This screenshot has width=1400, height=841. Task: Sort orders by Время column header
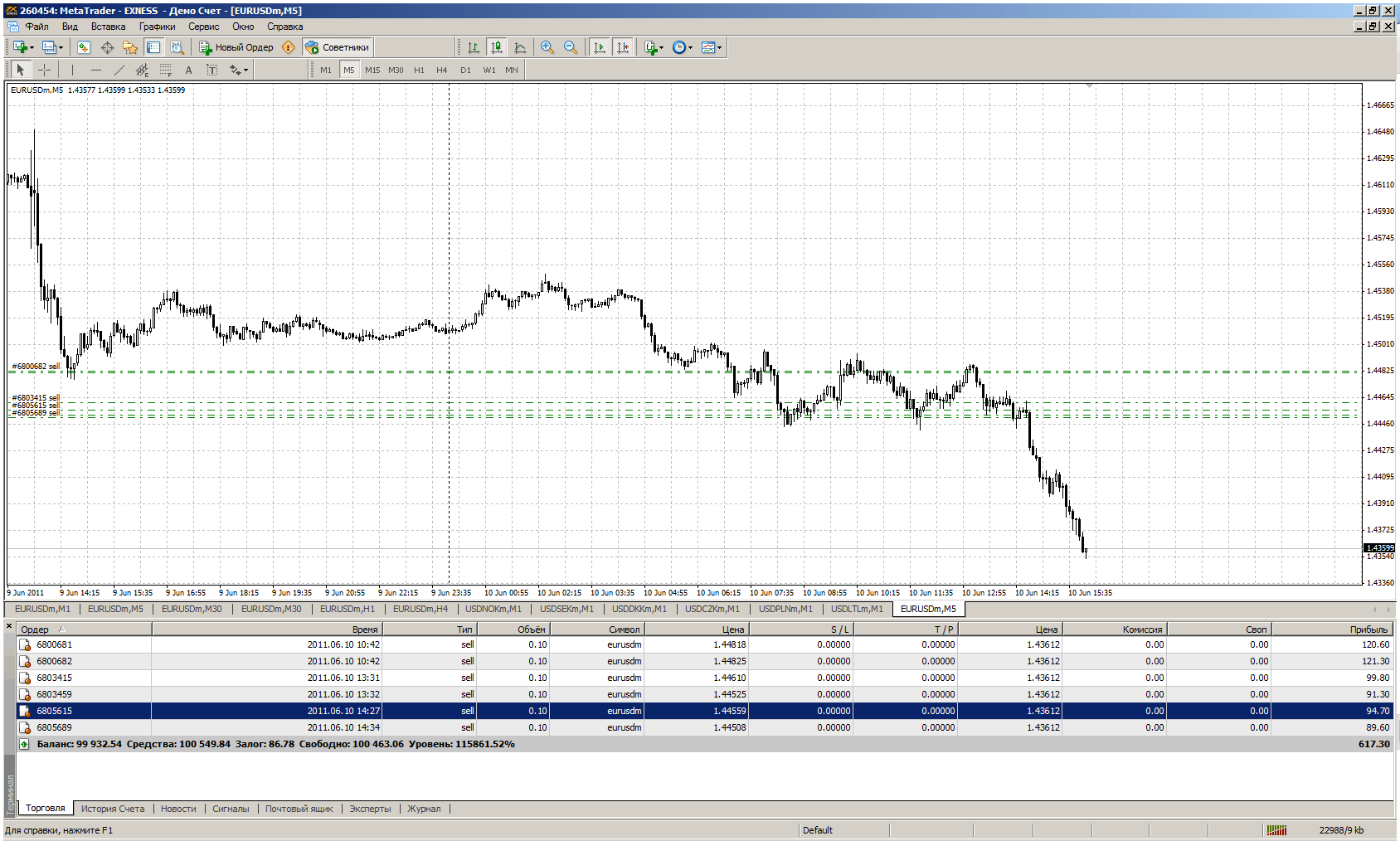coord(266,630)
